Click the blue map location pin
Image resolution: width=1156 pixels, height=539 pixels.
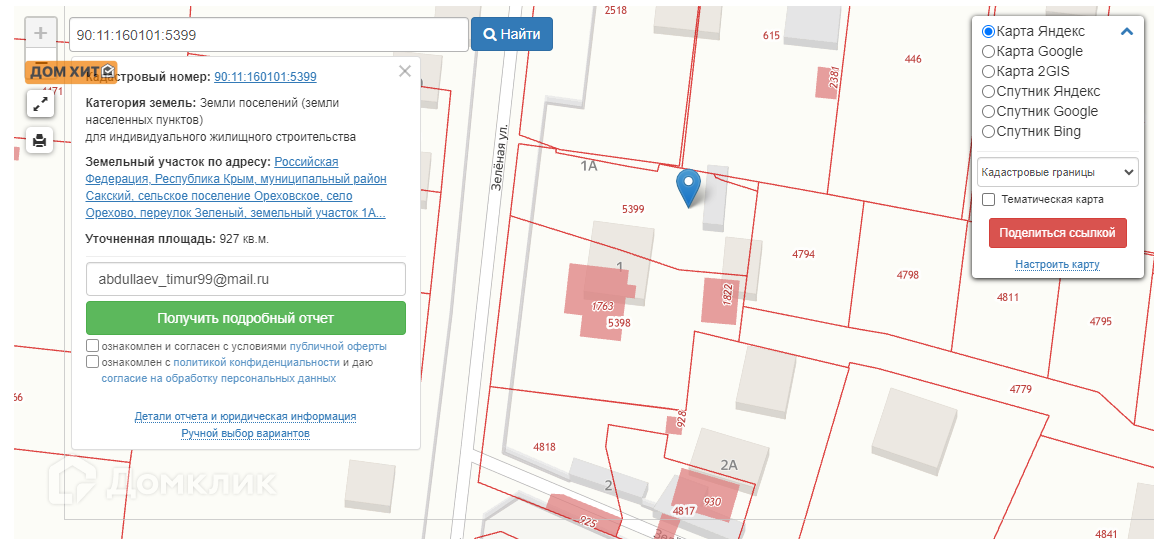[688, 187]
